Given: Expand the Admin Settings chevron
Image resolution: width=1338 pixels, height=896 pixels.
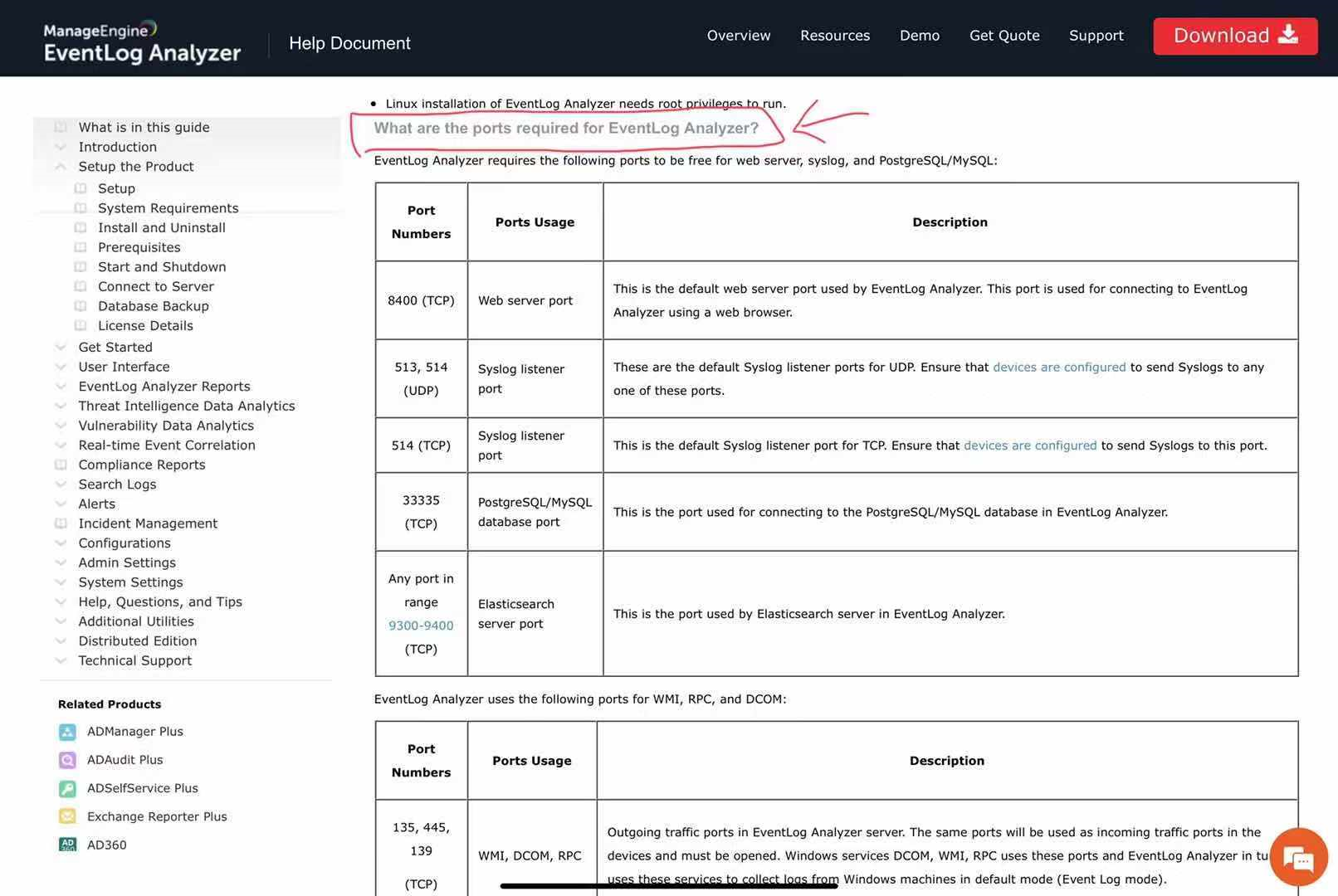Looking at the screenshot, I should coord(61,562).
